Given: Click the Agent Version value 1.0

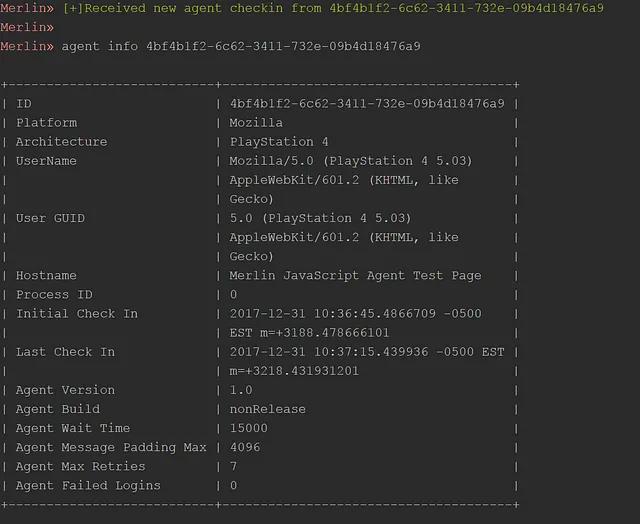Looking at the screenshot, I should click(x=241, y=390).
